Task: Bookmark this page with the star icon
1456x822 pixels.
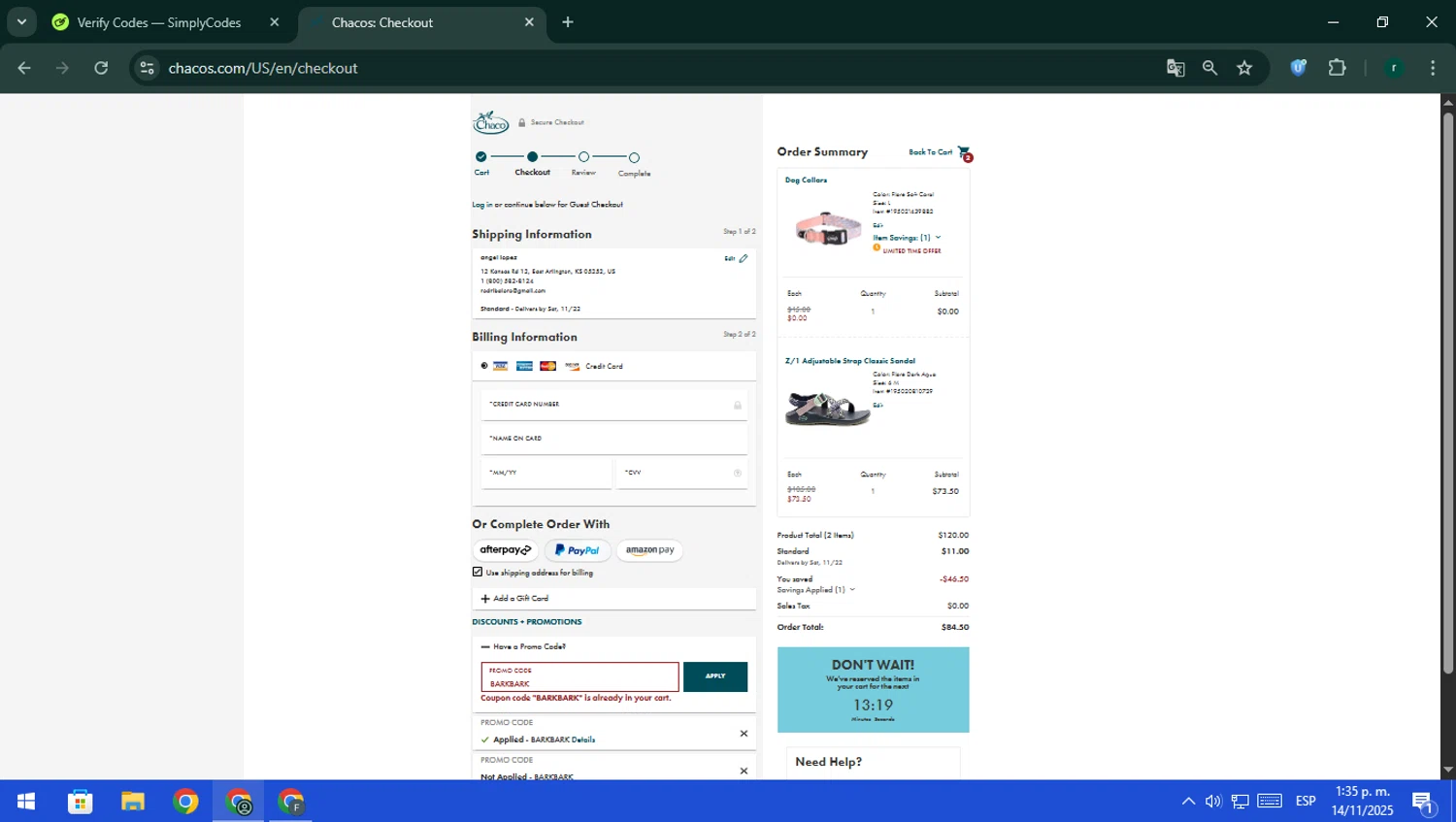Action: [1244, 68]
